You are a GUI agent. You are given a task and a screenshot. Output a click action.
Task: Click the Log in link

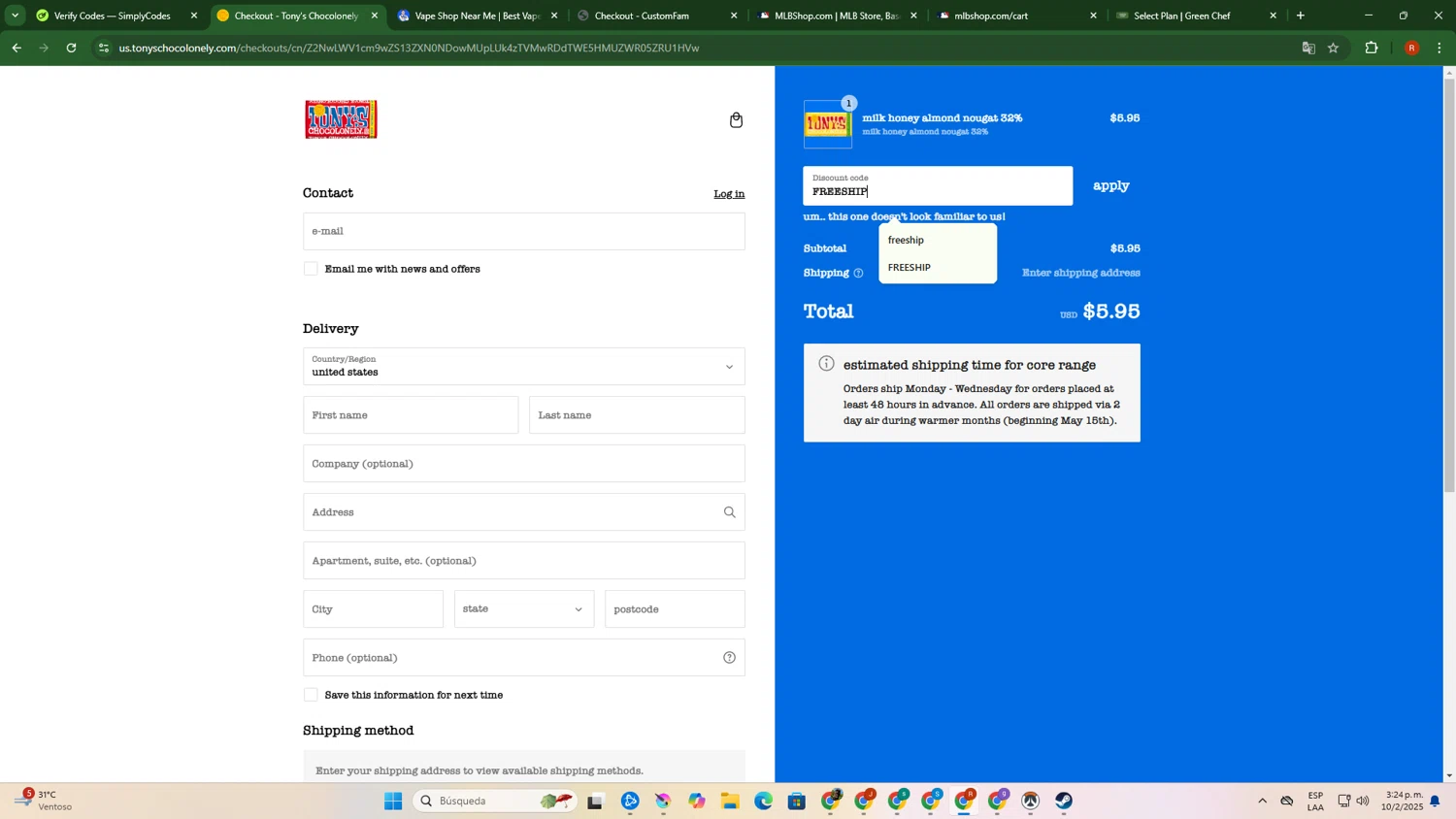pos(729,194)
